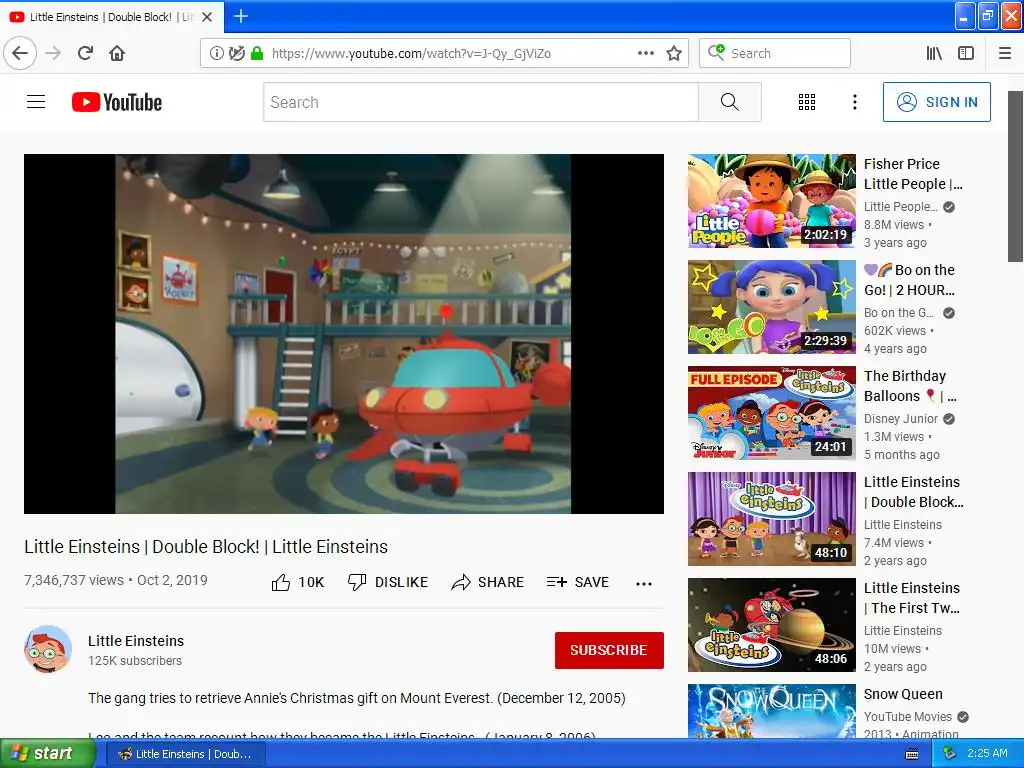Click the Disney Junior channel name

pyautogui.click(x=901, y=419)
